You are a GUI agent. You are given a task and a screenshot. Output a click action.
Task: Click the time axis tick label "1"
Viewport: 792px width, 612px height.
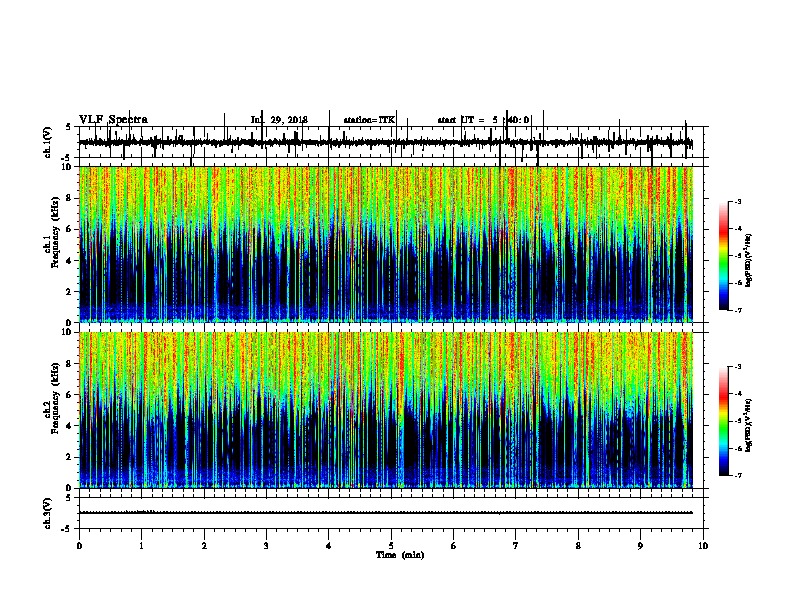click(x=141, y=546)
